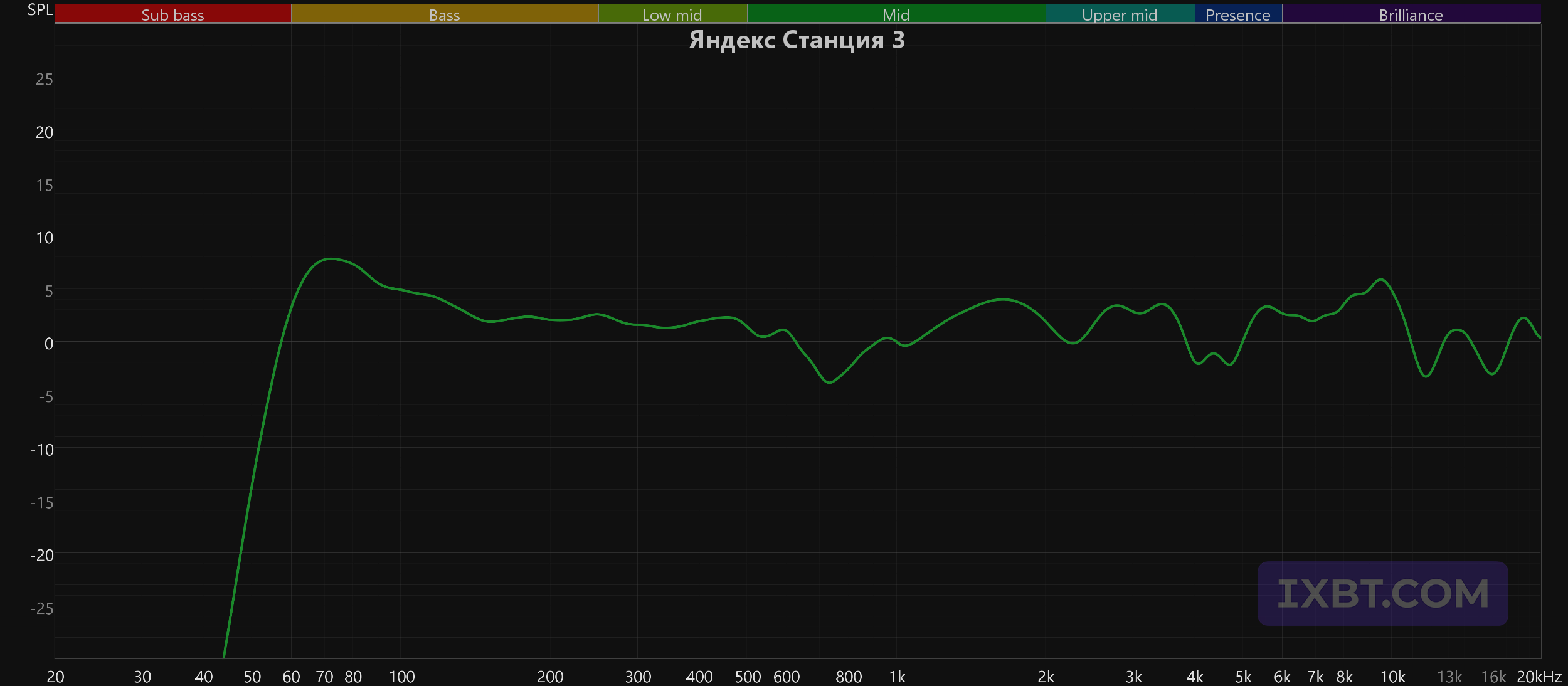The width and height of the screenshot is (1568, 686).
Task: Click the -25 dB axis value
Action: click(42, 608)
